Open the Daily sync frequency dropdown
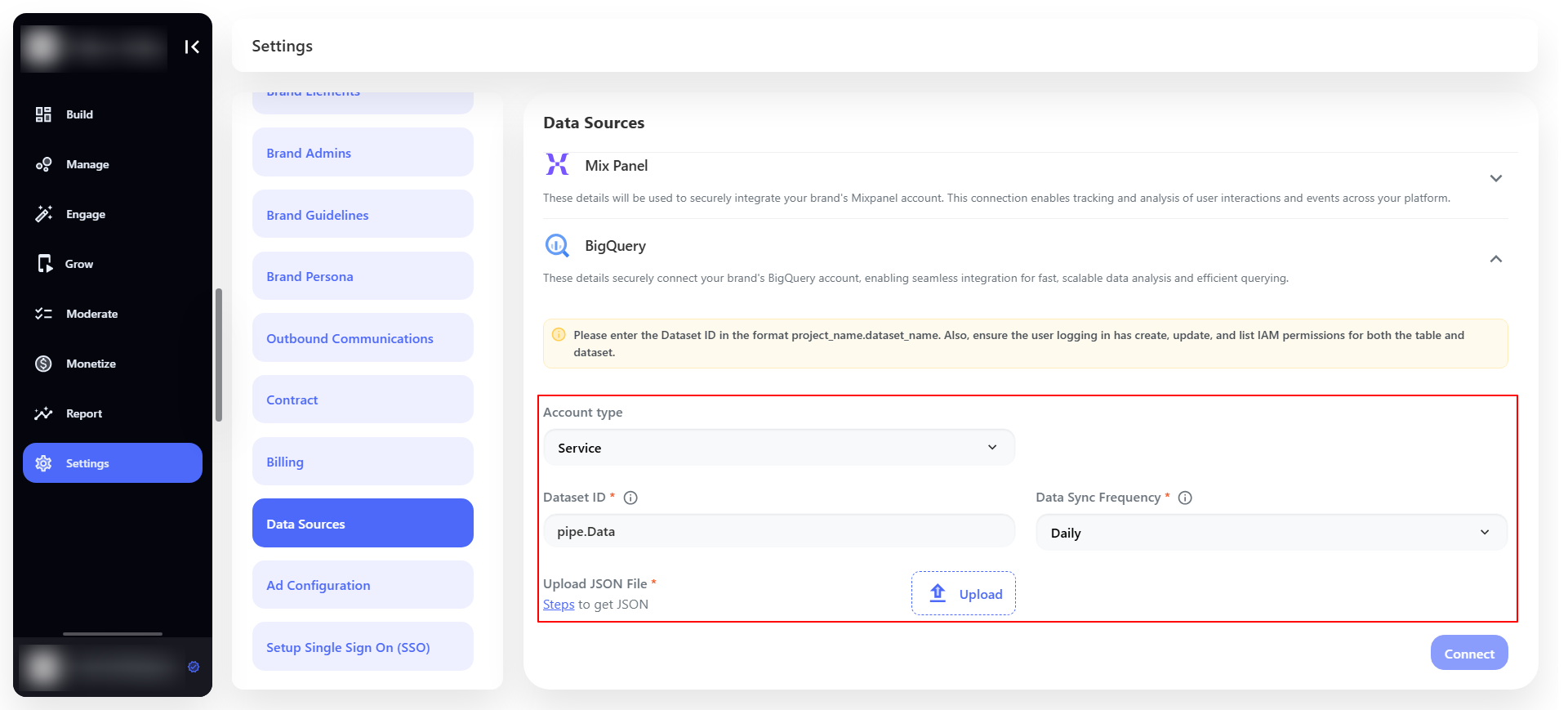The width and height of the screenshot is (1568, 710). tap(1272, 533)
